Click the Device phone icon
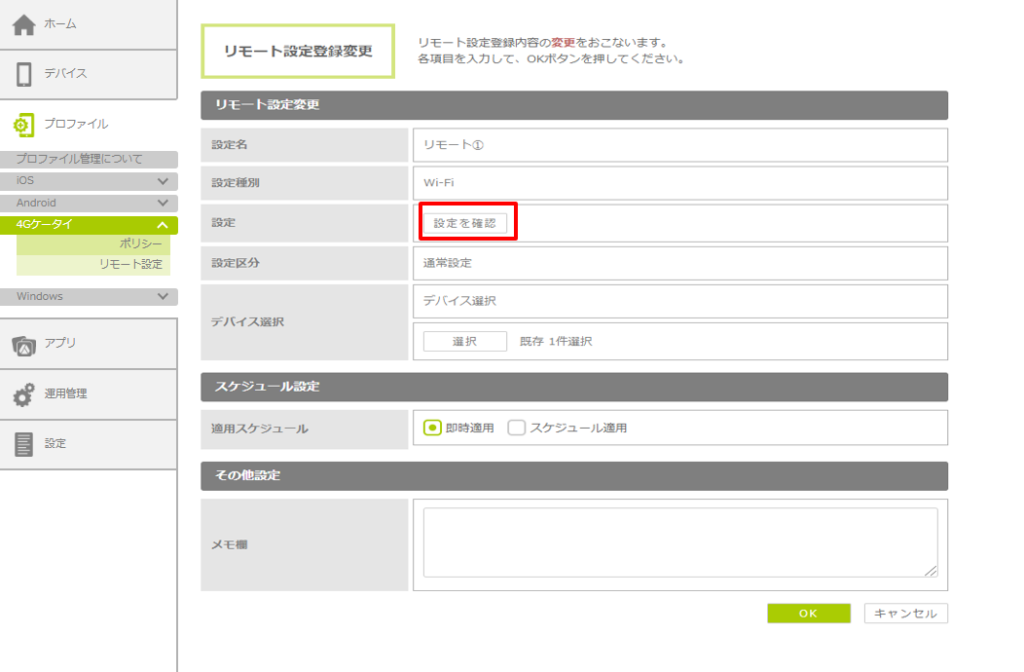The width and height of the screenshot is (1024, 672). coord(24,74)
